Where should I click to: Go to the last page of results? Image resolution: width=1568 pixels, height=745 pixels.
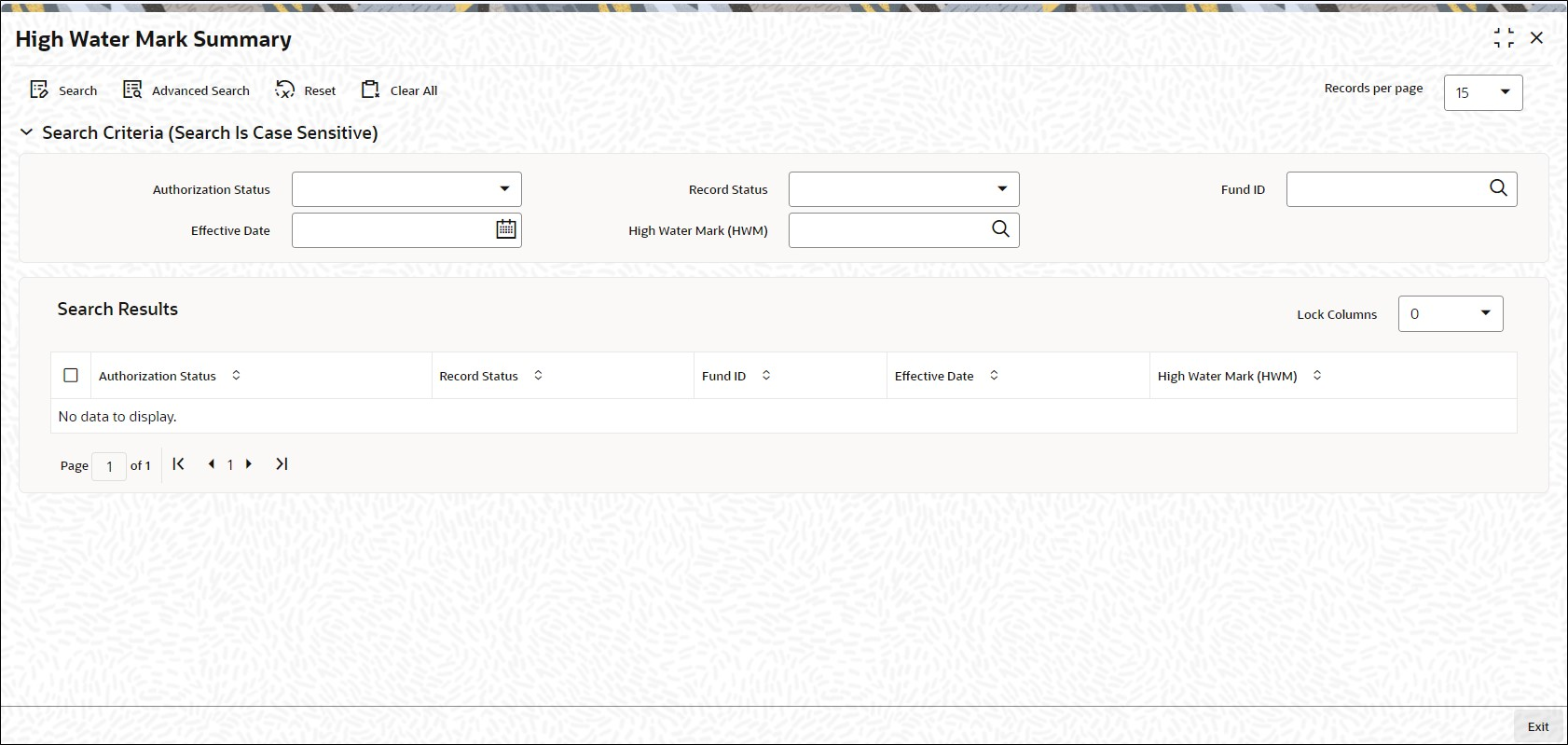tap(282, 464)
